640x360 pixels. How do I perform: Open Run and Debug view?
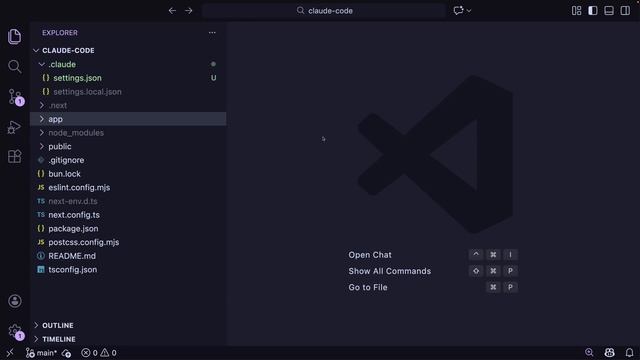tap(15, 127)
